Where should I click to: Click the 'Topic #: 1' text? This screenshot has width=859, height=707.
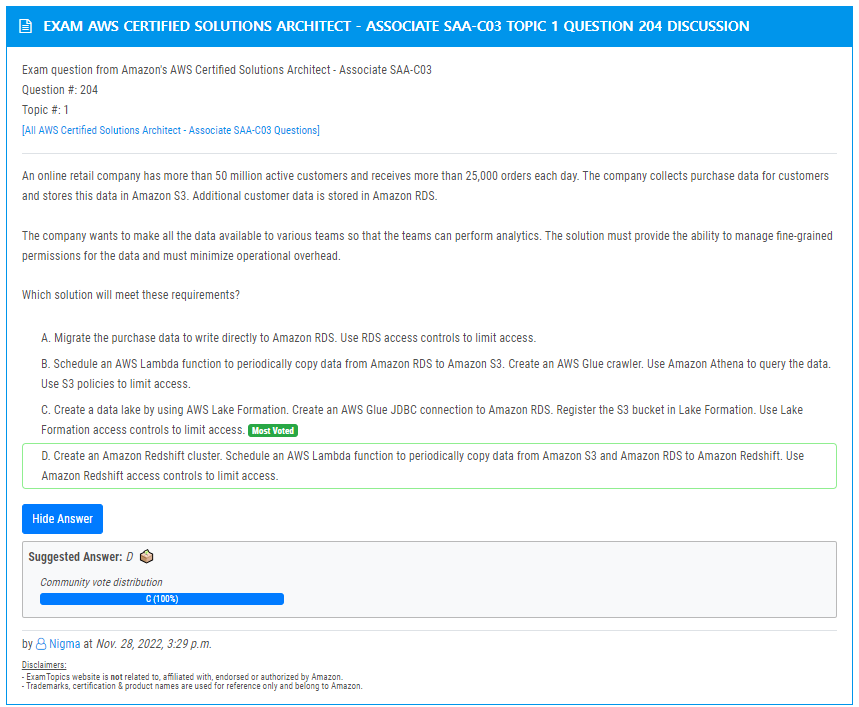pyautogui.click(x=45, y=110)
